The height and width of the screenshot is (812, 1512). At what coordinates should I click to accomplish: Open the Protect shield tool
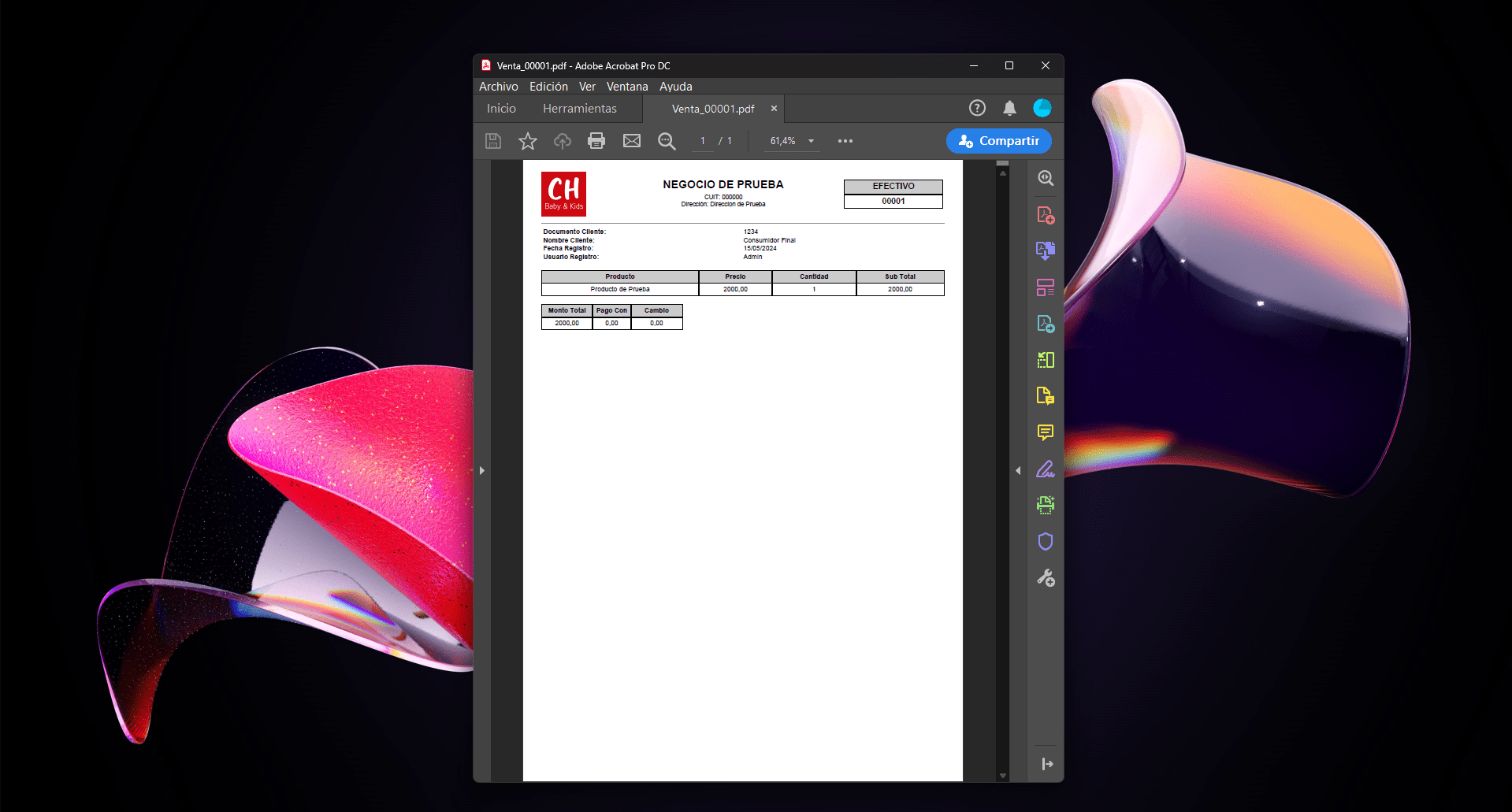[1046, 542]
